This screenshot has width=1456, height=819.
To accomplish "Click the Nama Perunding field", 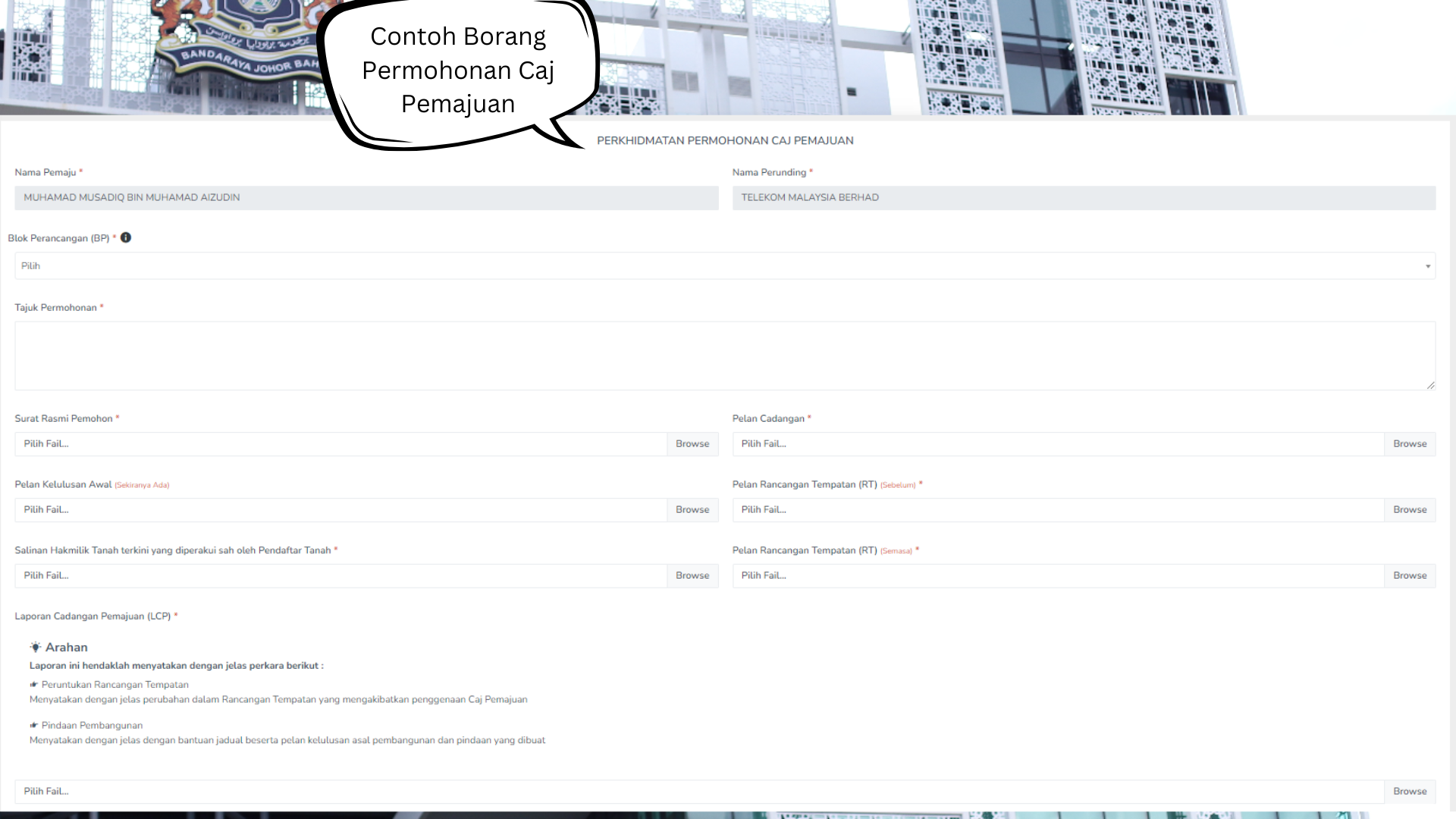I will (1083, 198).
